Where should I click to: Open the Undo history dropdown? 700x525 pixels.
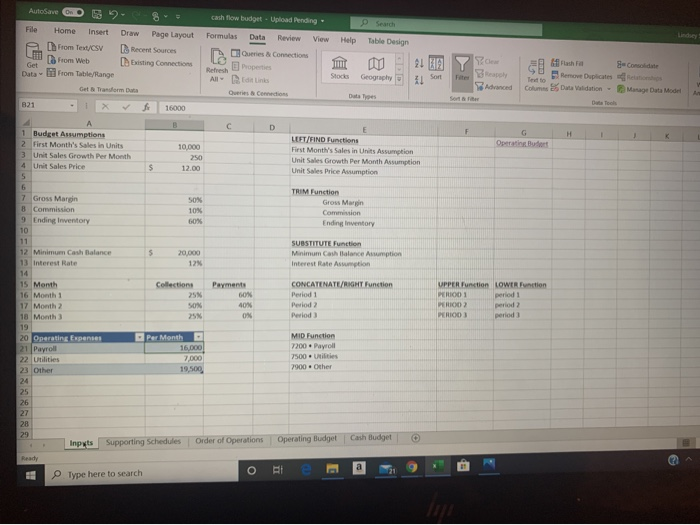pos(123,16)
